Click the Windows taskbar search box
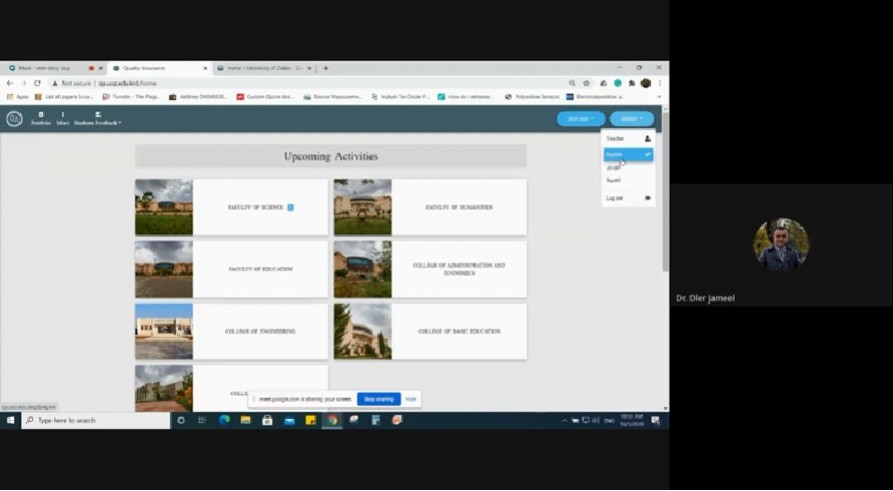Viewport: 893px width, 491px height. coord(96,420)
